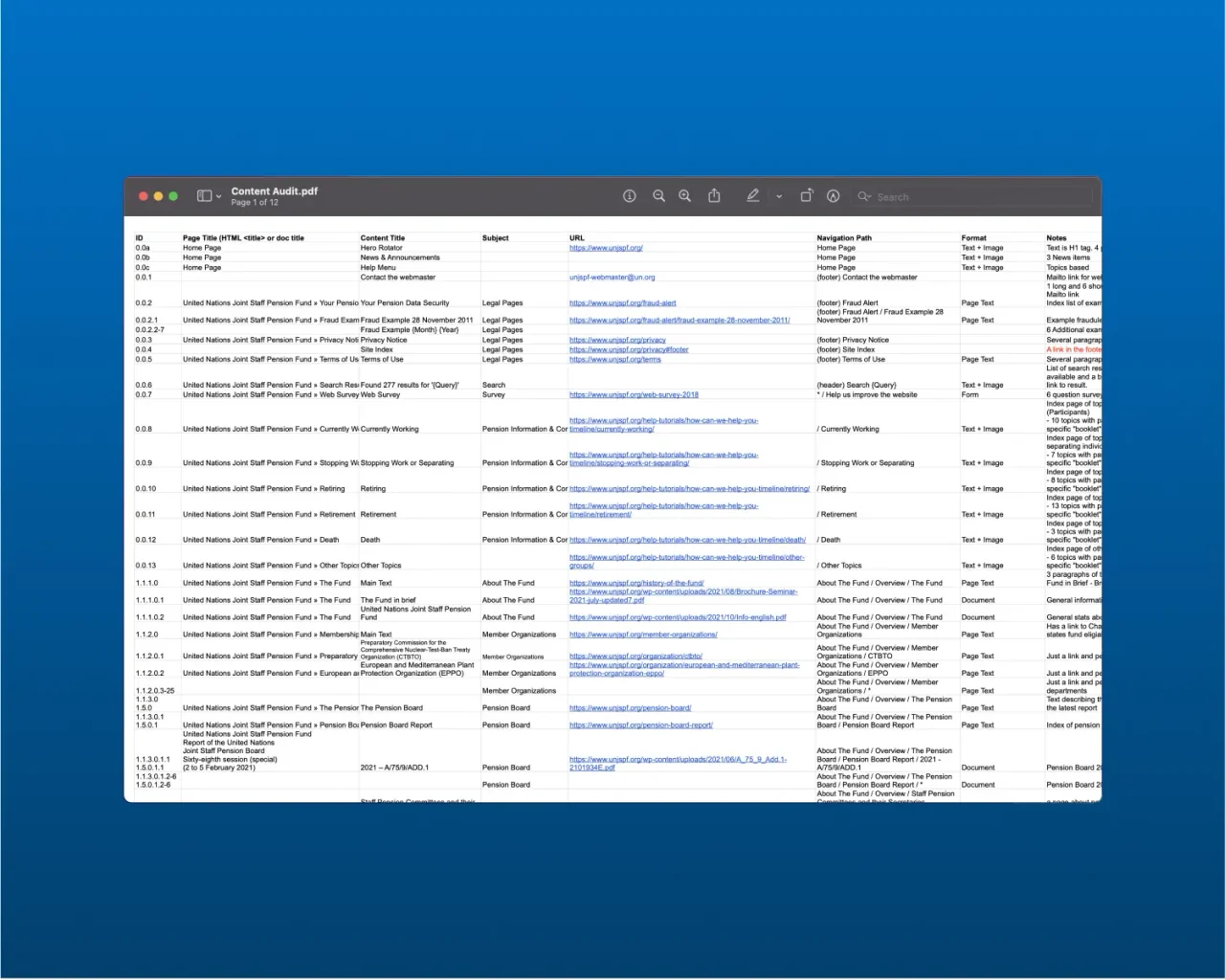Open the sidebar view options

pos(209,196)
